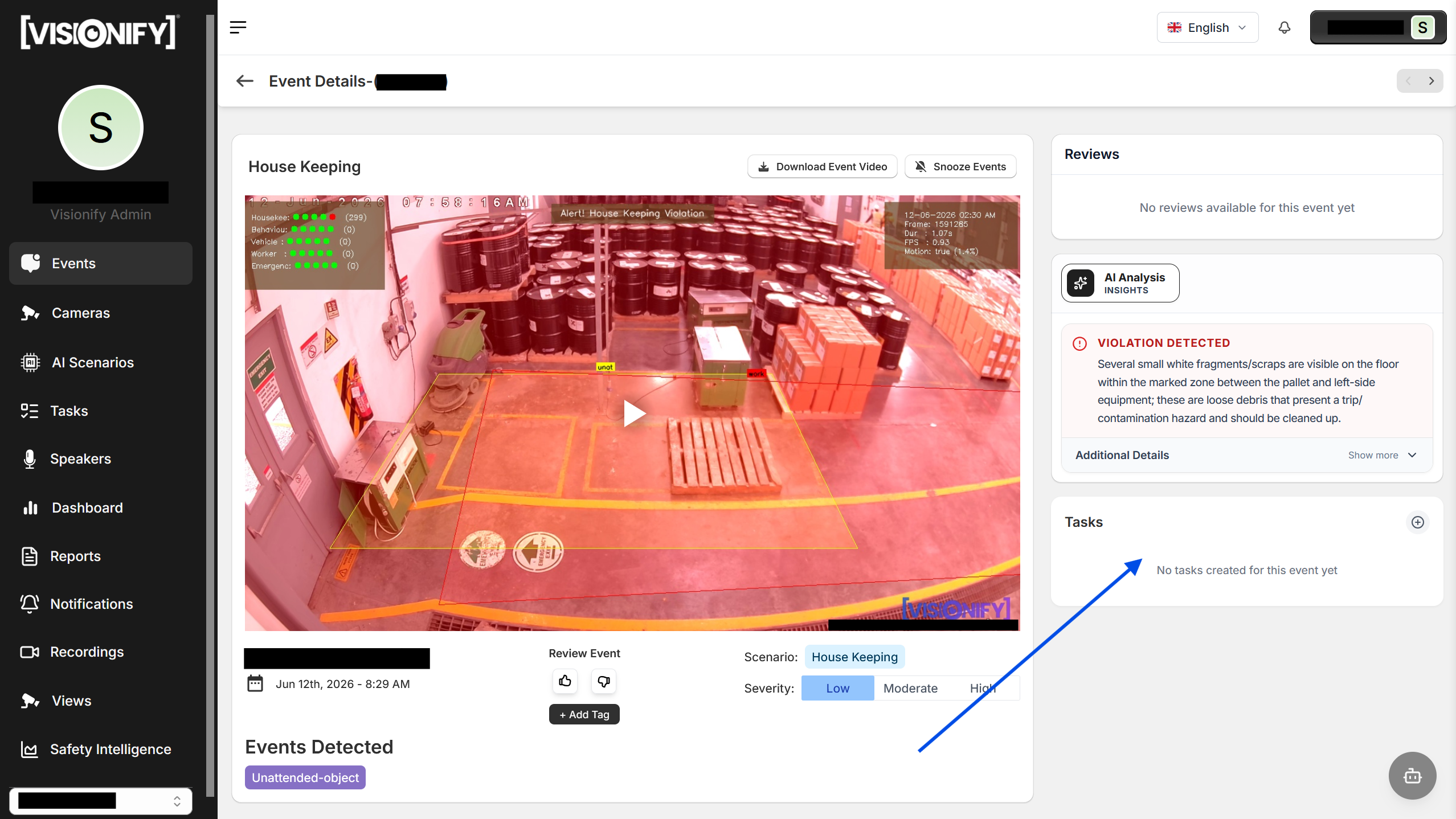The height and width of the screenshot is (819, 1456).
Task: Click the VISIONIFY logo in sidebar
Action: [100, 31]
